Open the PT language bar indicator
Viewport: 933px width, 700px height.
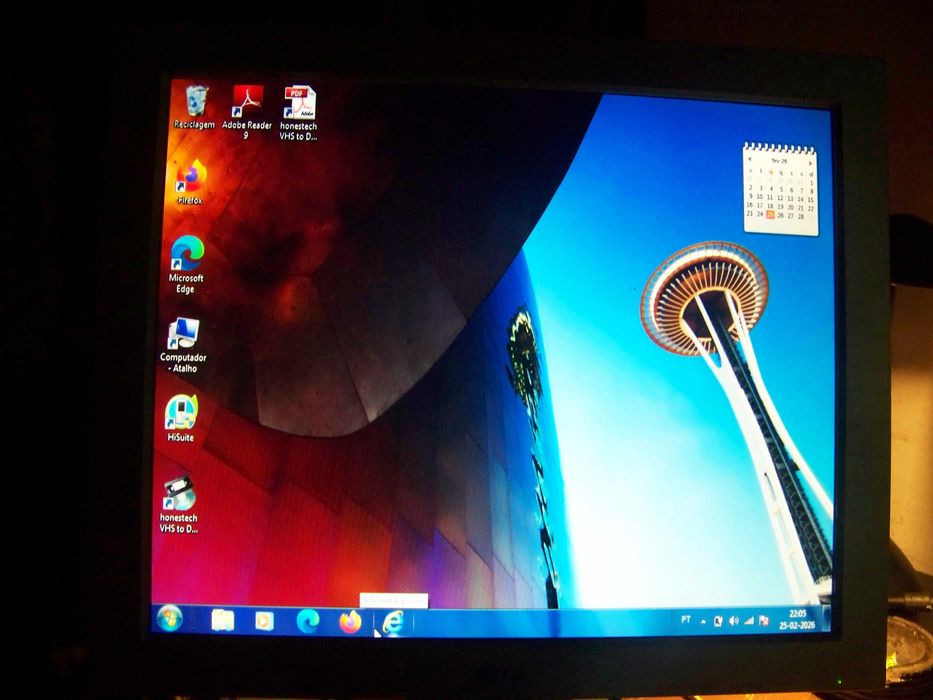tap(685, 620)
